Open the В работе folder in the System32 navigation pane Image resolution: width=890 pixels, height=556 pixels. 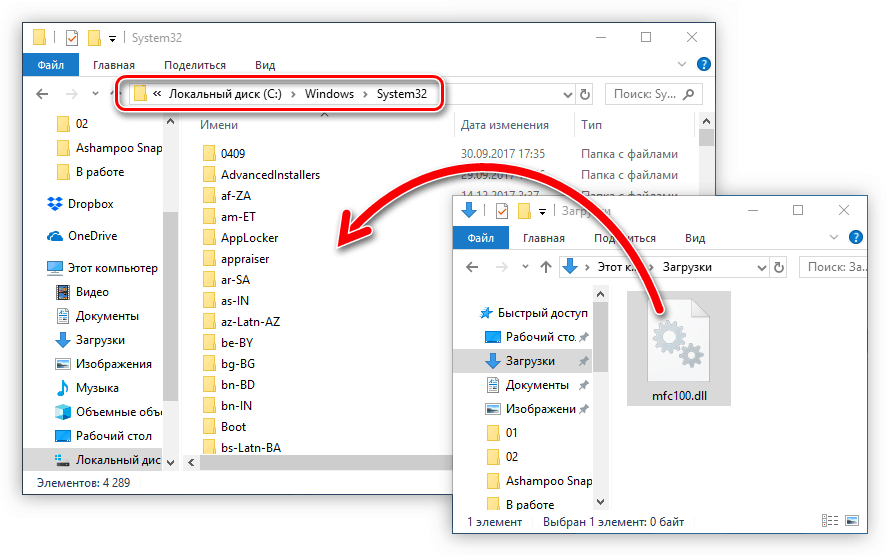coord(90,171)
